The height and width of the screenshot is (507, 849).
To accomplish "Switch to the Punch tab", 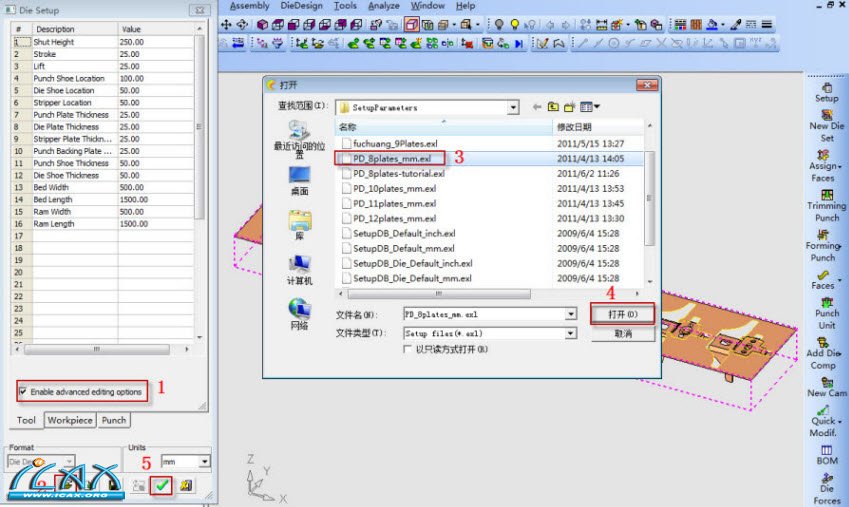I will 114,420.
